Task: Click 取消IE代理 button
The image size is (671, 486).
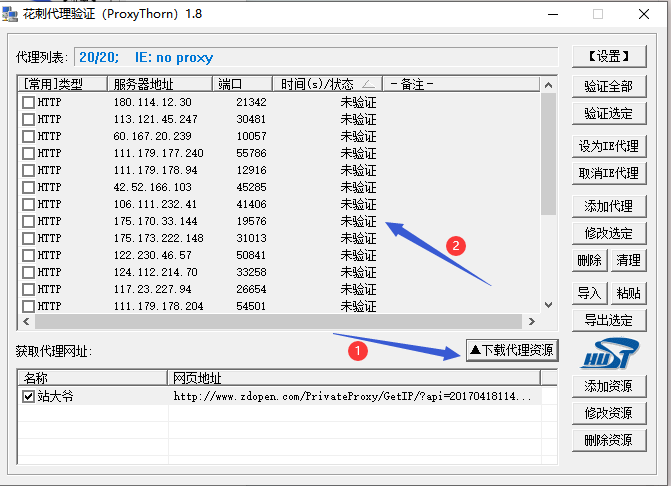Action: [x=608, y=173]
